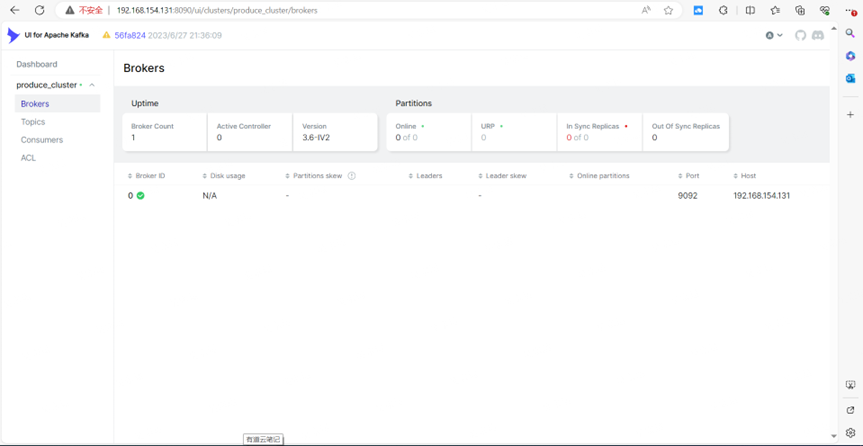
Task: Sort by Host column
Action: (x=745, y=176)
